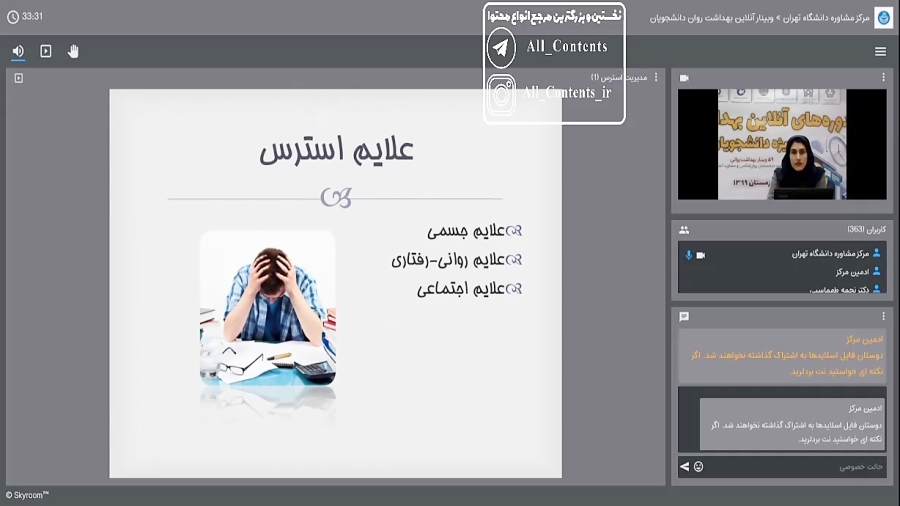
Task: Click the presentation panel corner icon
Action: click(x=19, y=78)
